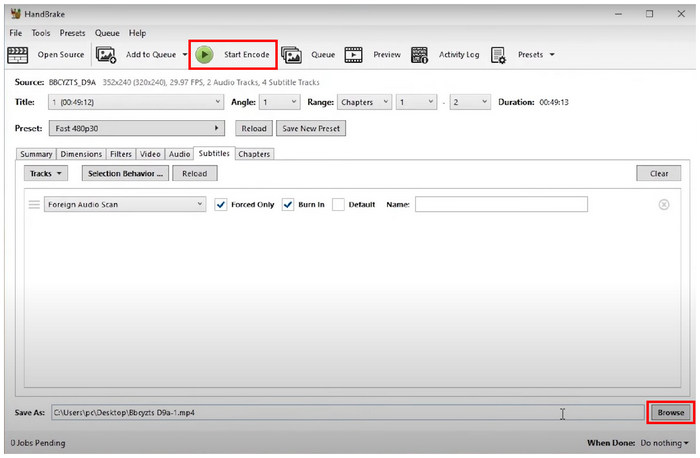Viewport: 700px width, 458px height.
Task: Click the Save New Preset button
Action: [311, 129]
